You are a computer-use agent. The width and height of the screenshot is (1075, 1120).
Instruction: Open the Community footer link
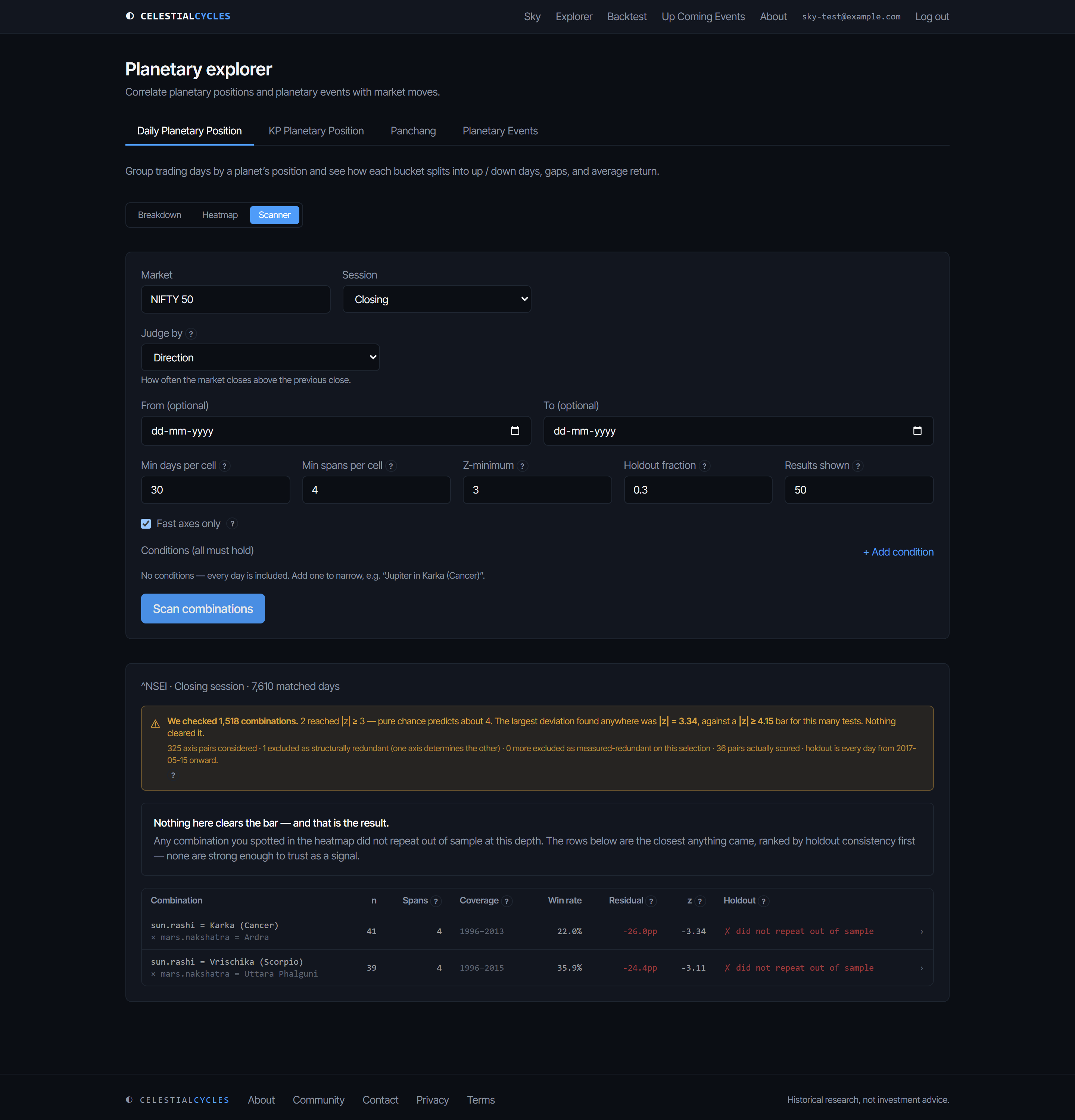[318, 1100]
